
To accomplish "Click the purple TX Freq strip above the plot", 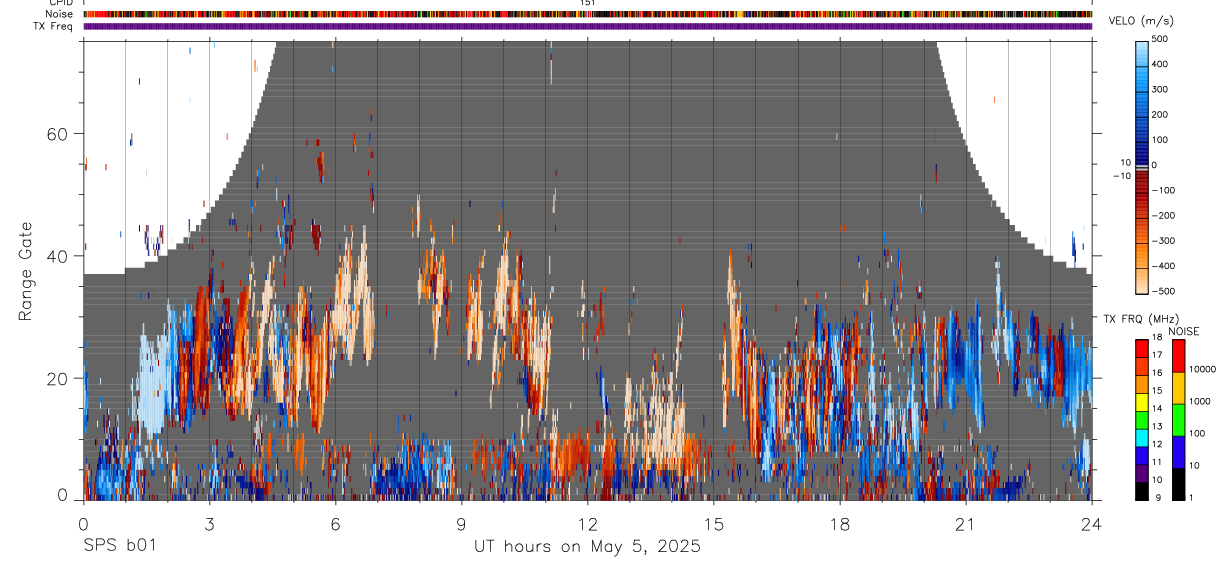I will [x=587, y=26].
